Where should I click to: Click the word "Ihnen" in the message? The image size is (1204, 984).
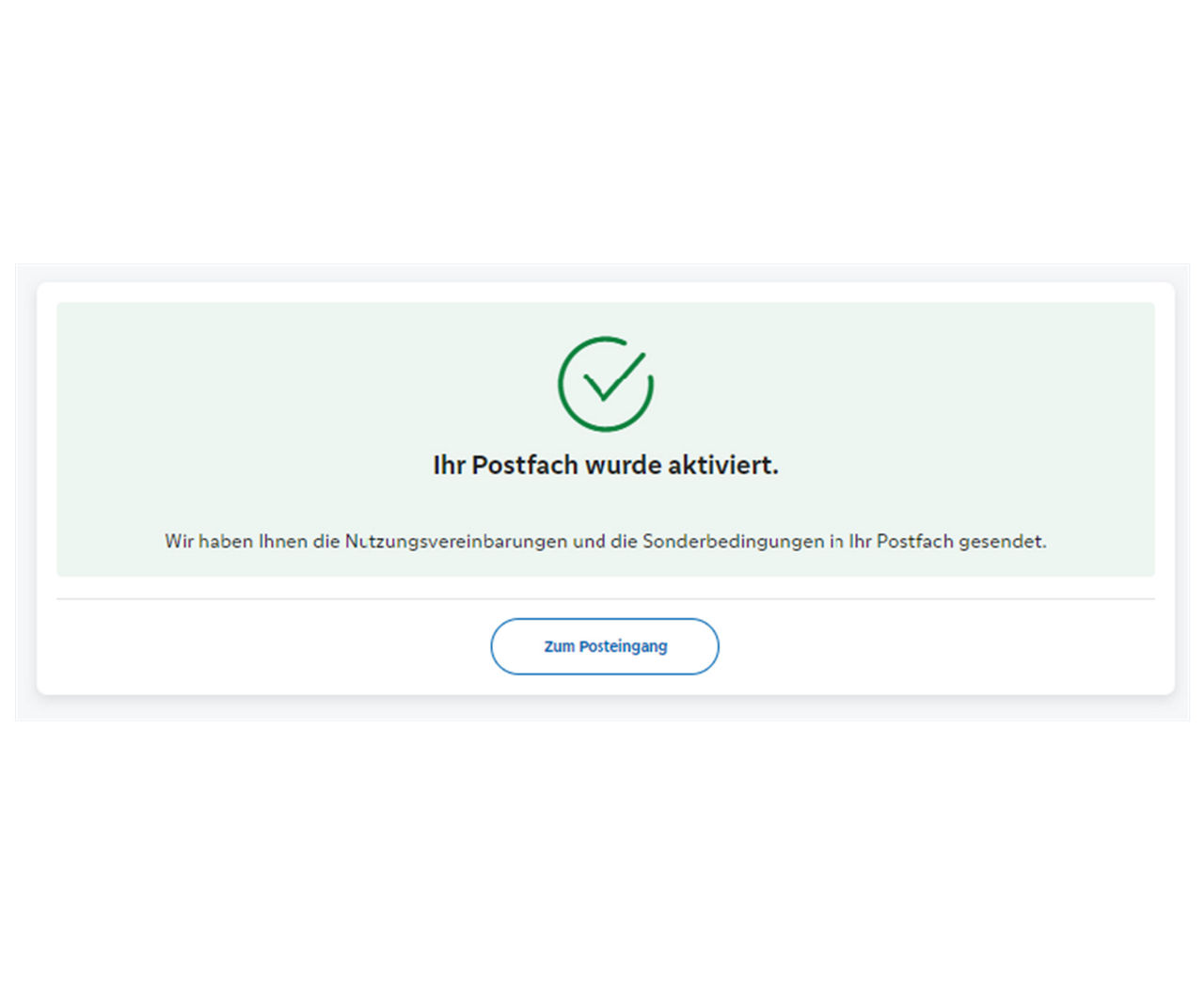tap(283, 541)
